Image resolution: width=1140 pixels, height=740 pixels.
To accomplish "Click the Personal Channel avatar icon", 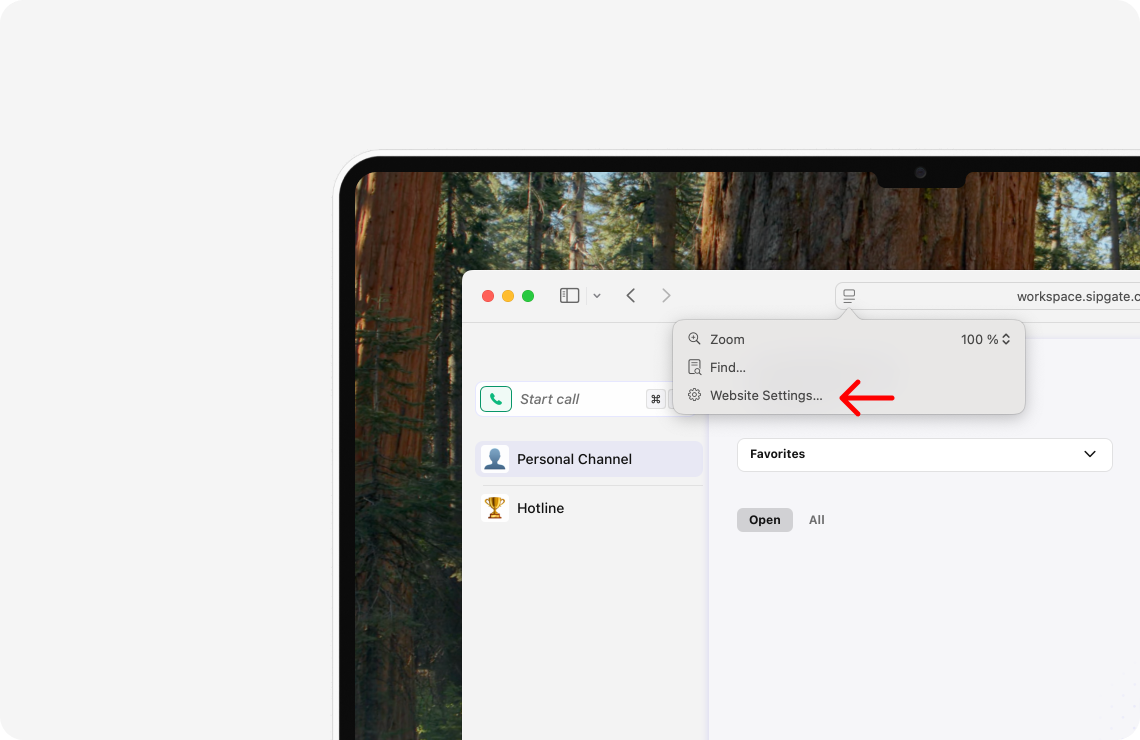I will (494, 459).
